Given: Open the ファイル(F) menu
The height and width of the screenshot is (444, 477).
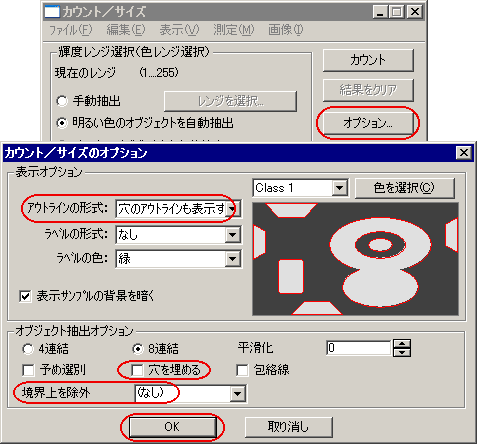Looking at the screenshot, I should pos(70,30).
